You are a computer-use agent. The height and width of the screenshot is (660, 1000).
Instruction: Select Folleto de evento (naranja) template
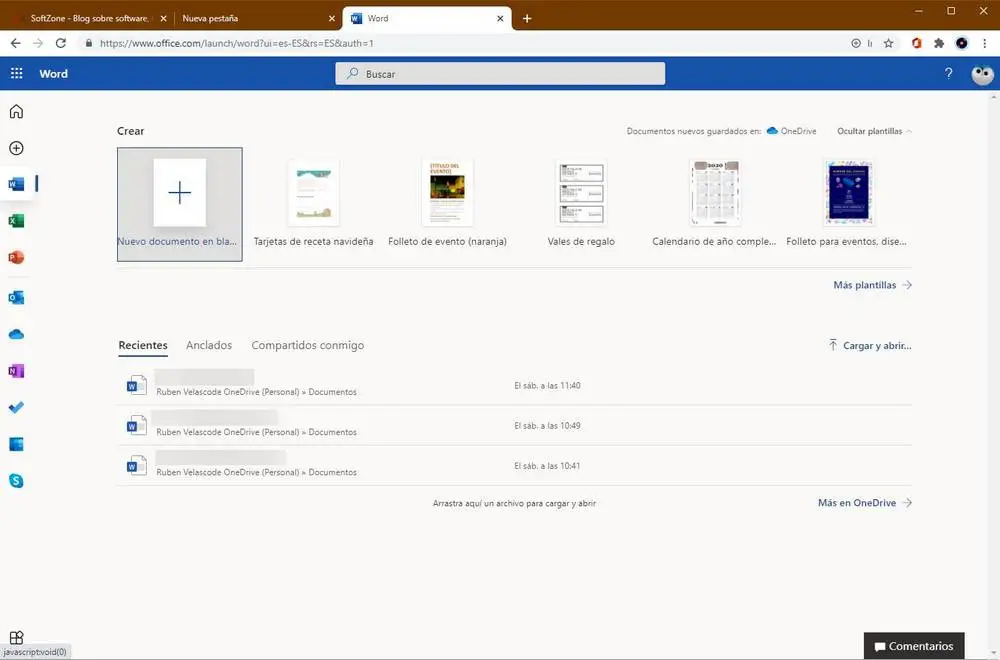click(x=447, y=204)
